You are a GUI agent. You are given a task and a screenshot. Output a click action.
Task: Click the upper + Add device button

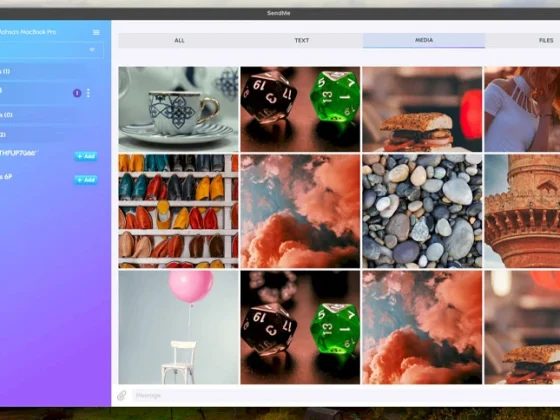point(86,156)
